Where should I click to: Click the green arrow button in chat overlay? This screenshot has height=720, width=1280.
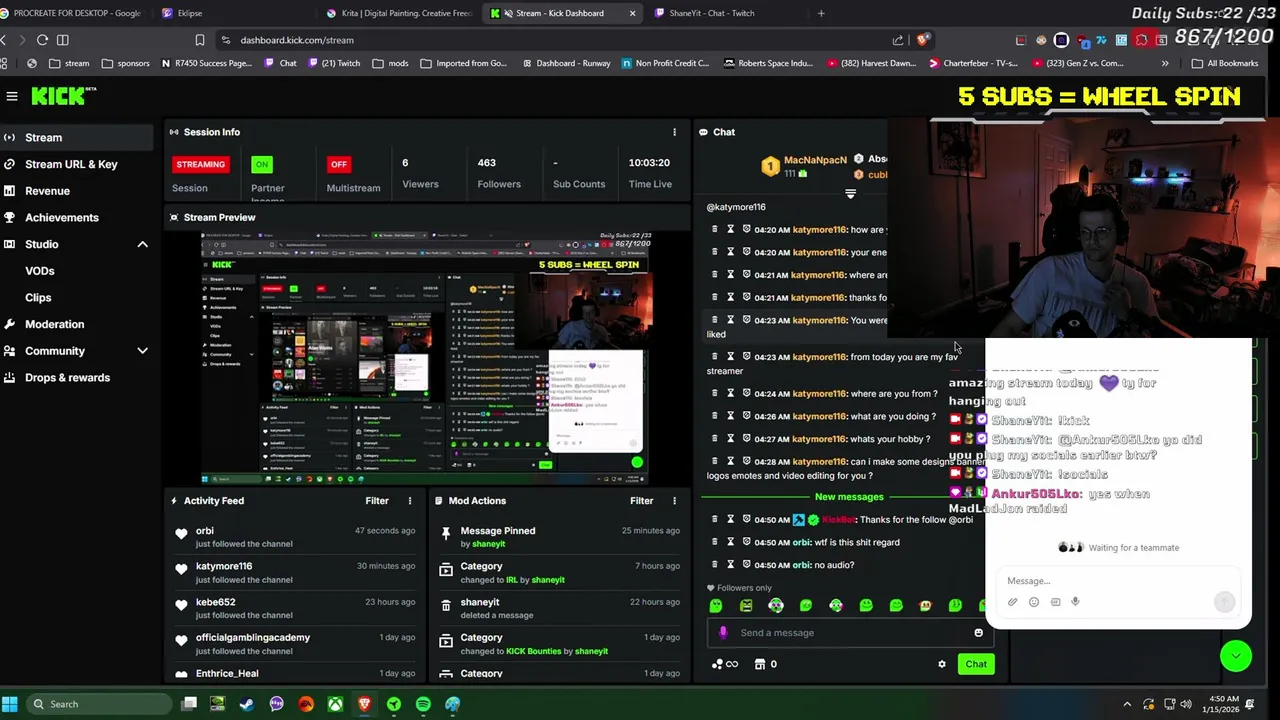[1236, 656]
